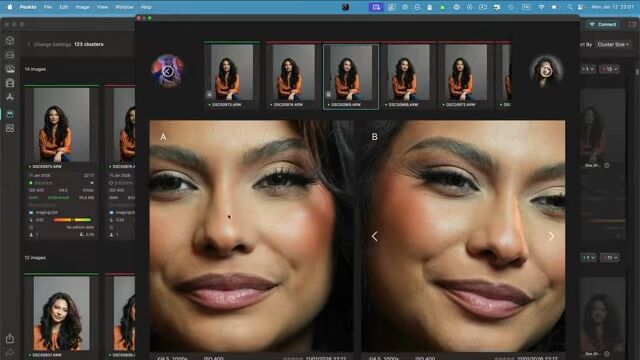This screenshot has height=360, width=640.
Task: Toggle side panel icon right of Connect
Action: coord(633,24)
